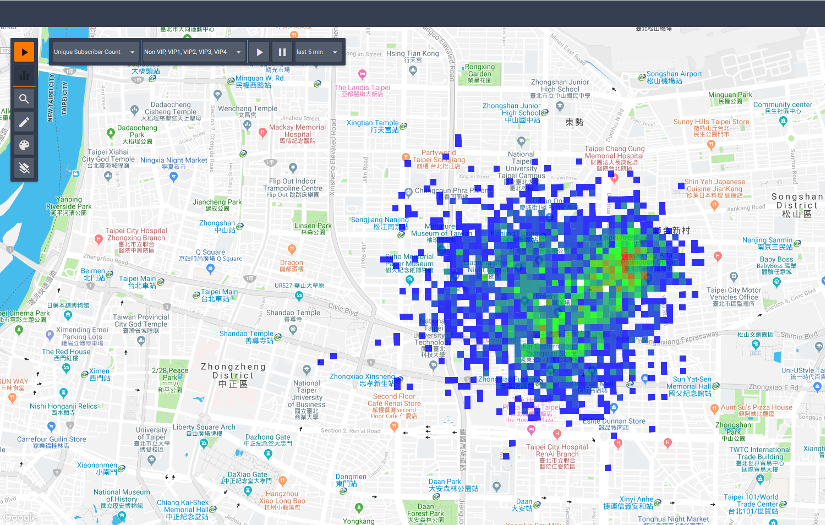
Task: Click the Second Floor Cafe Renai Store pin
Action: click(x=394, y=427)
